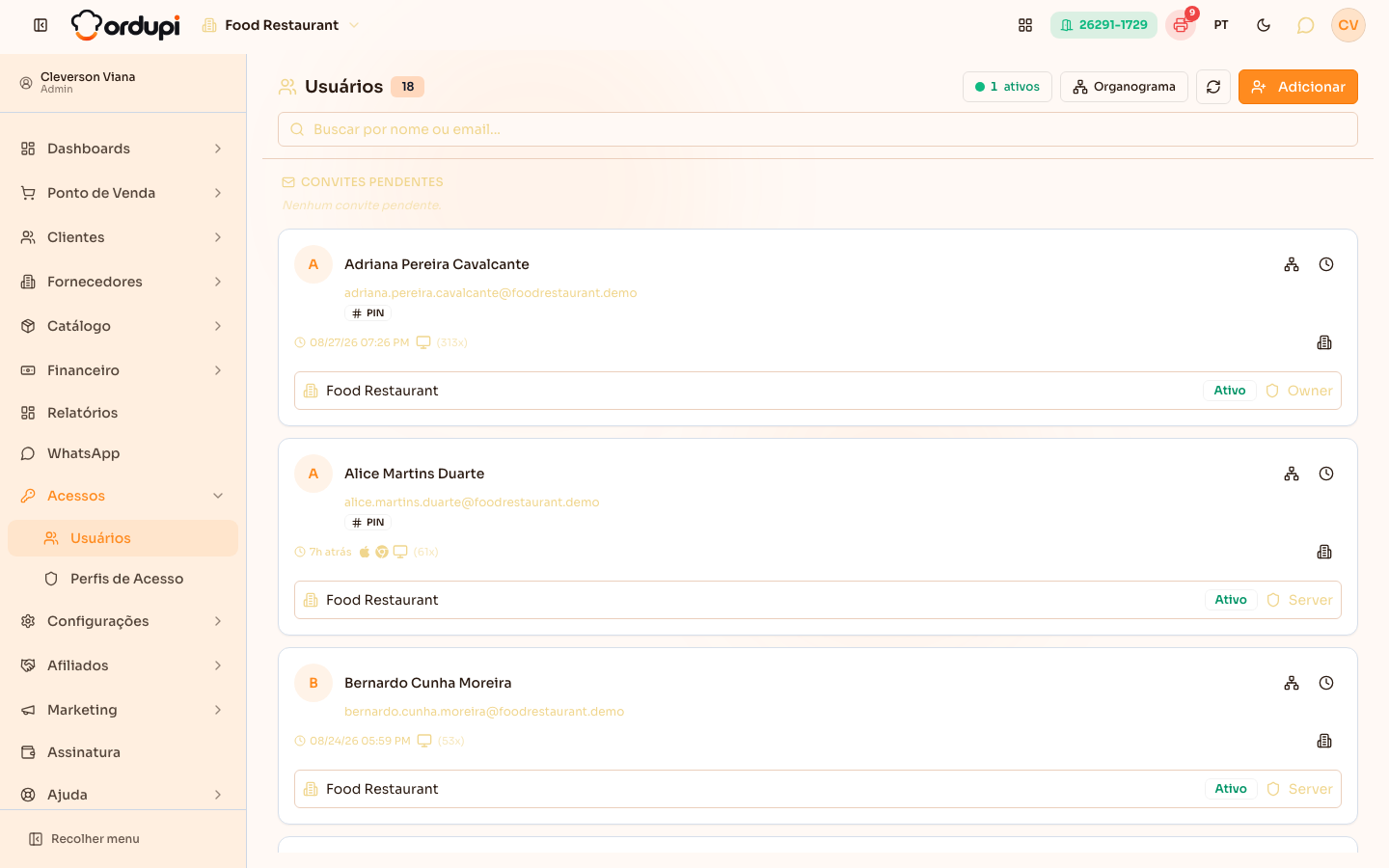This screenshot has height=868, width=1389.
Task: View access history clock for Alice Martins Duarte
Action: pos(1326,474)
